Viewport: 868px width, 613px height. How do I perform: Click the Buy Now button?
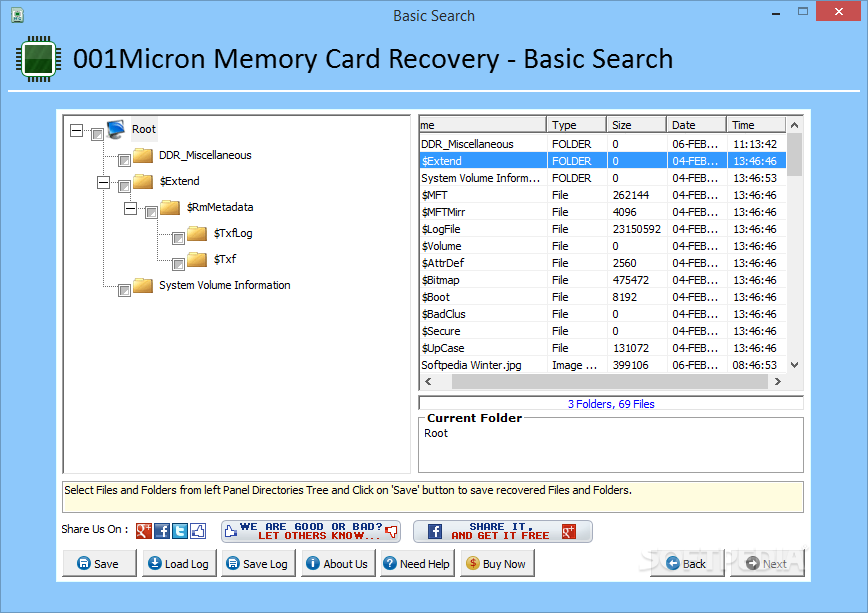click(x=497, y=563)
